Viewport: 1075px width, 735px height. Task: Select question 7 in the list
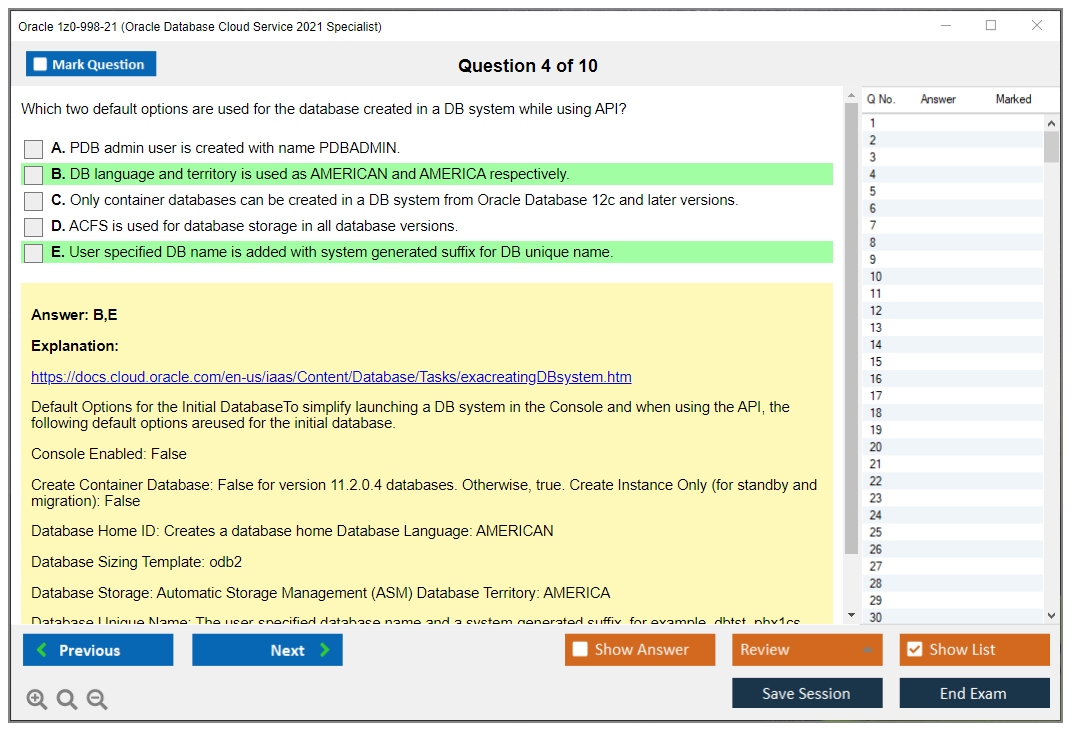click(x=873, y=226)
